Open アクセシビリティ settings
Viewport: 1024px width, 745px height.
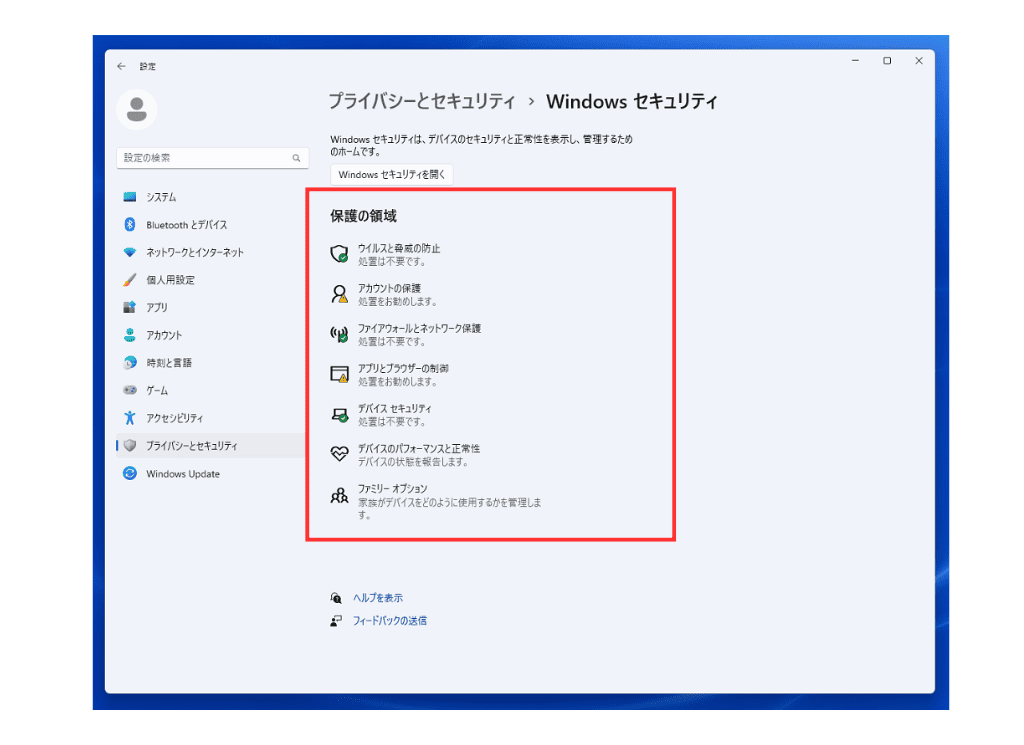pyautogui.click(x=180, y=418)
